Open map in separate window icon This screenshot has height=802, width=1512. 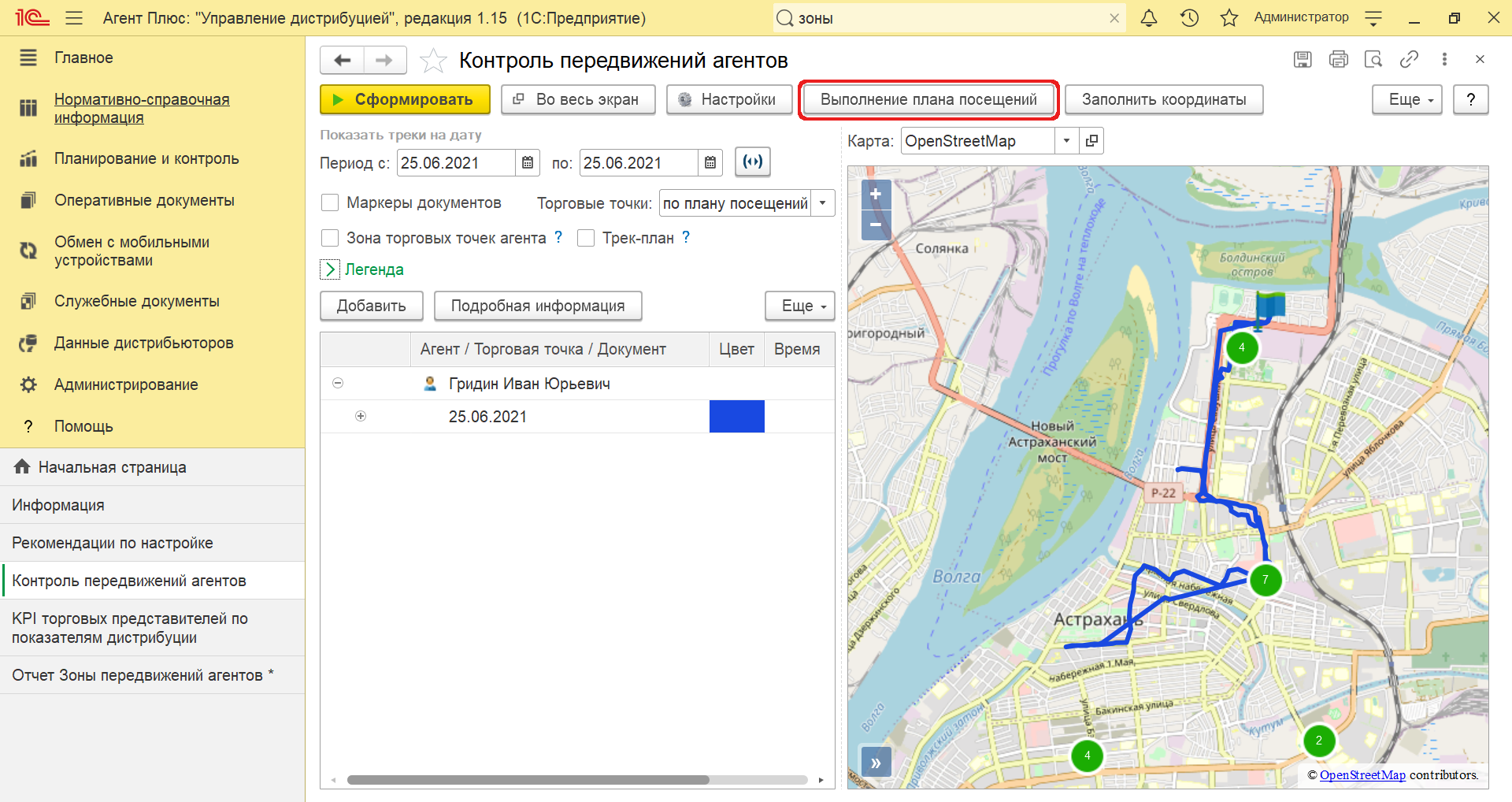coord(1091,141)
